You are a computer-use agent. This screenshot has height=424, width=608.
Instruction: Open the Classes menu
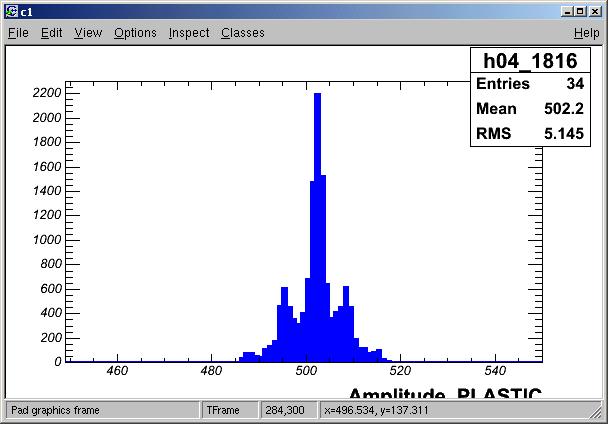click(x=243, y=33)
